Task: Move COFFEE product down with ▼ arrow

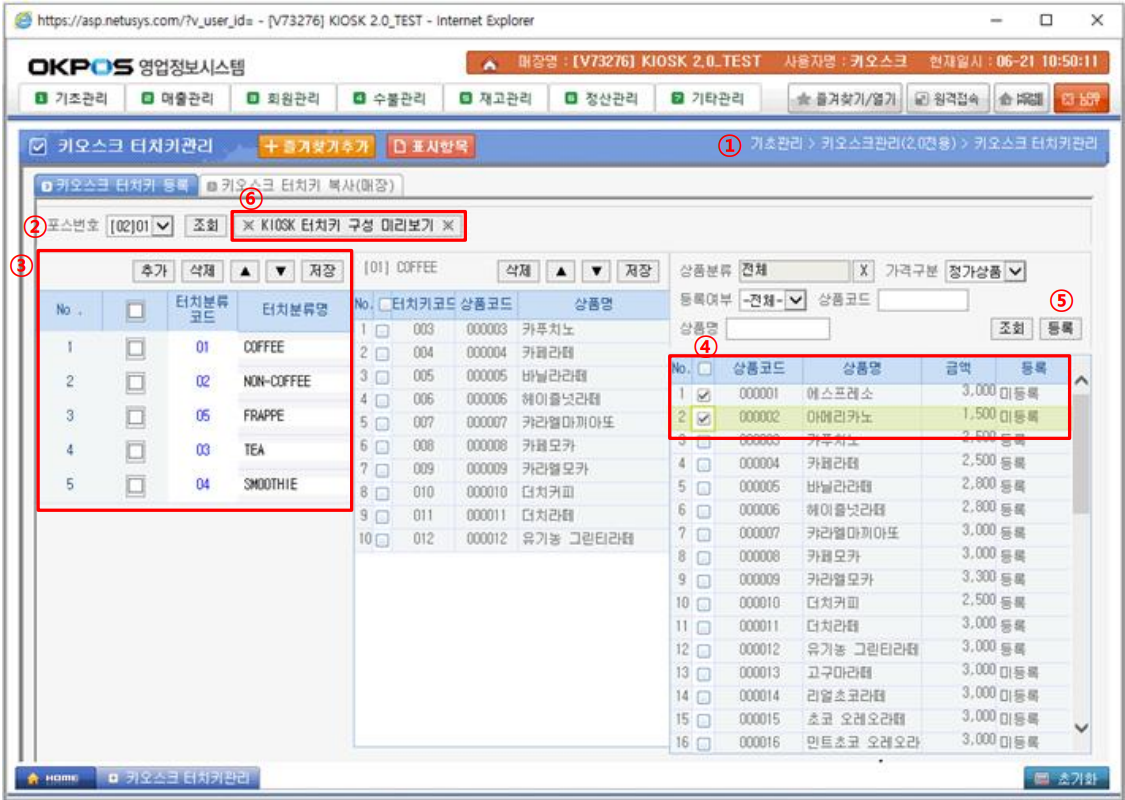Action: click(x=597, y=271)
